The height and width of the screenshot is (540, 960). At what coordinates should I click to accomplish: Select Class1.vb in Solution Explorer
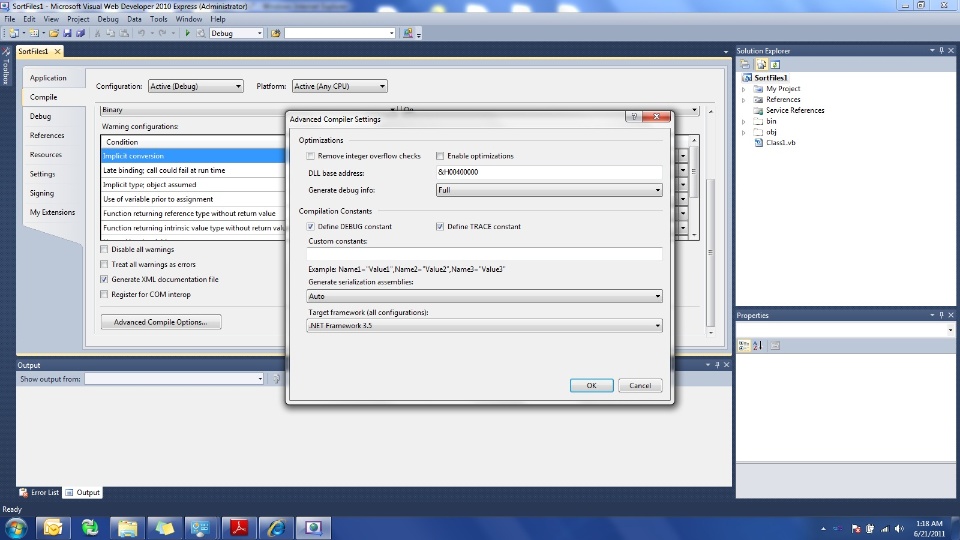tap(781, 143)
